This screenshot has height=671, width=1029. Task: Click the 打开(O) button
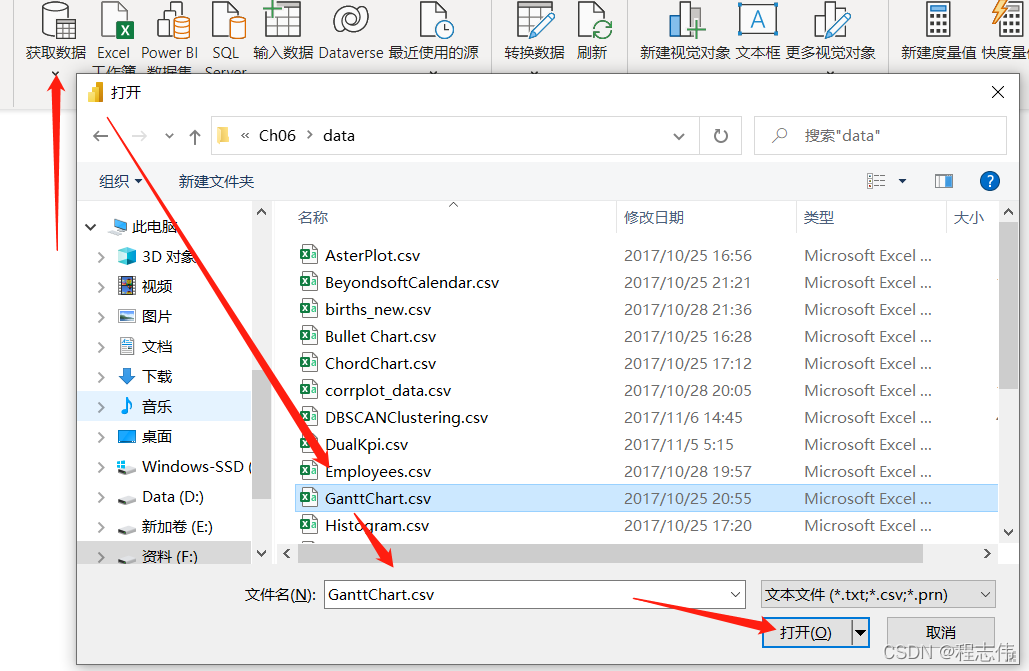[807, 633]
